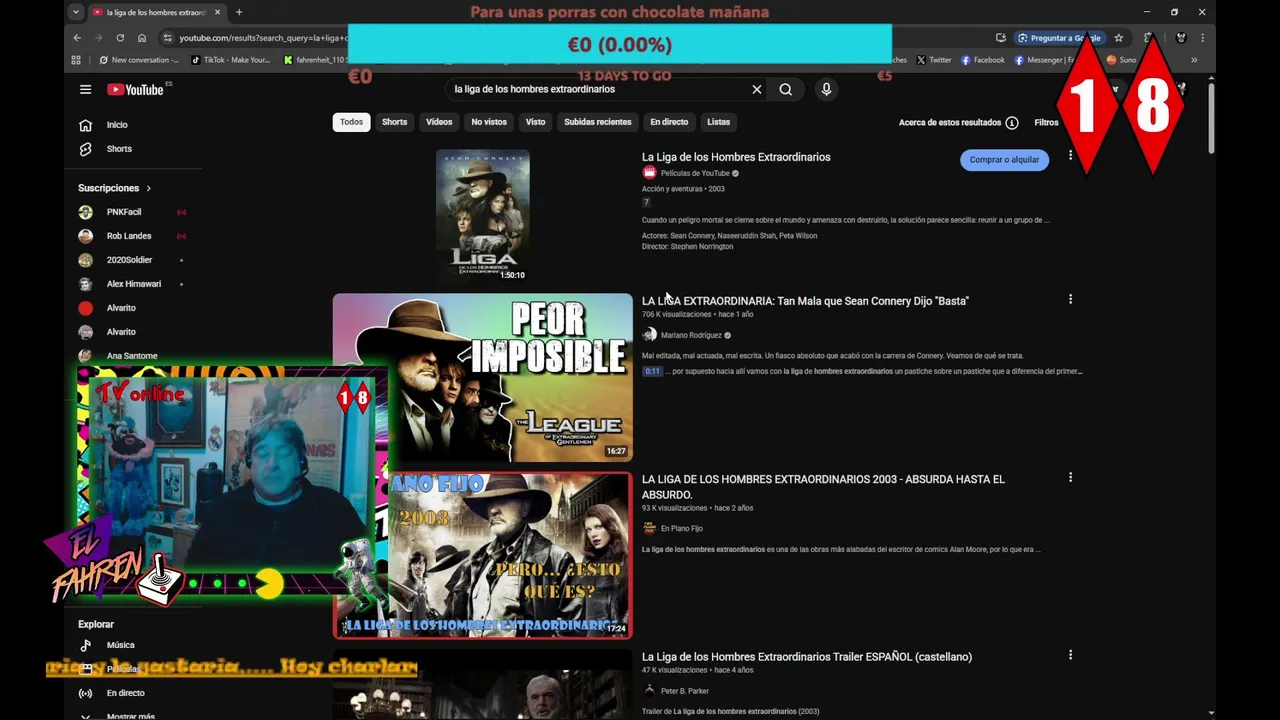The image size is (1280, 720).
Task: Open a new browser tab
Action: pyautogui.click(x=238, y=12)
